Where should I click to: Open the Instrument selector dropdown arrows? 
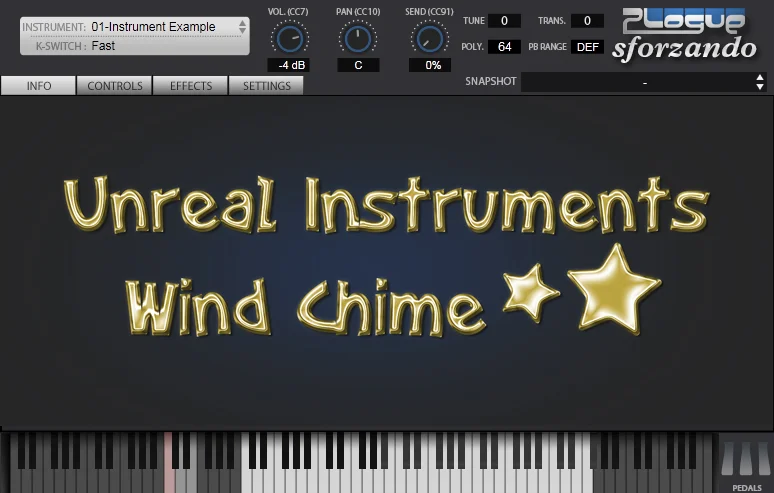[242, 27]
